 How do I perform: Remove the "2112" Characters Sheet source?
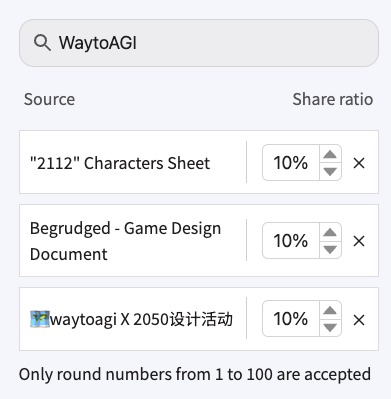(x=359, y=163)
